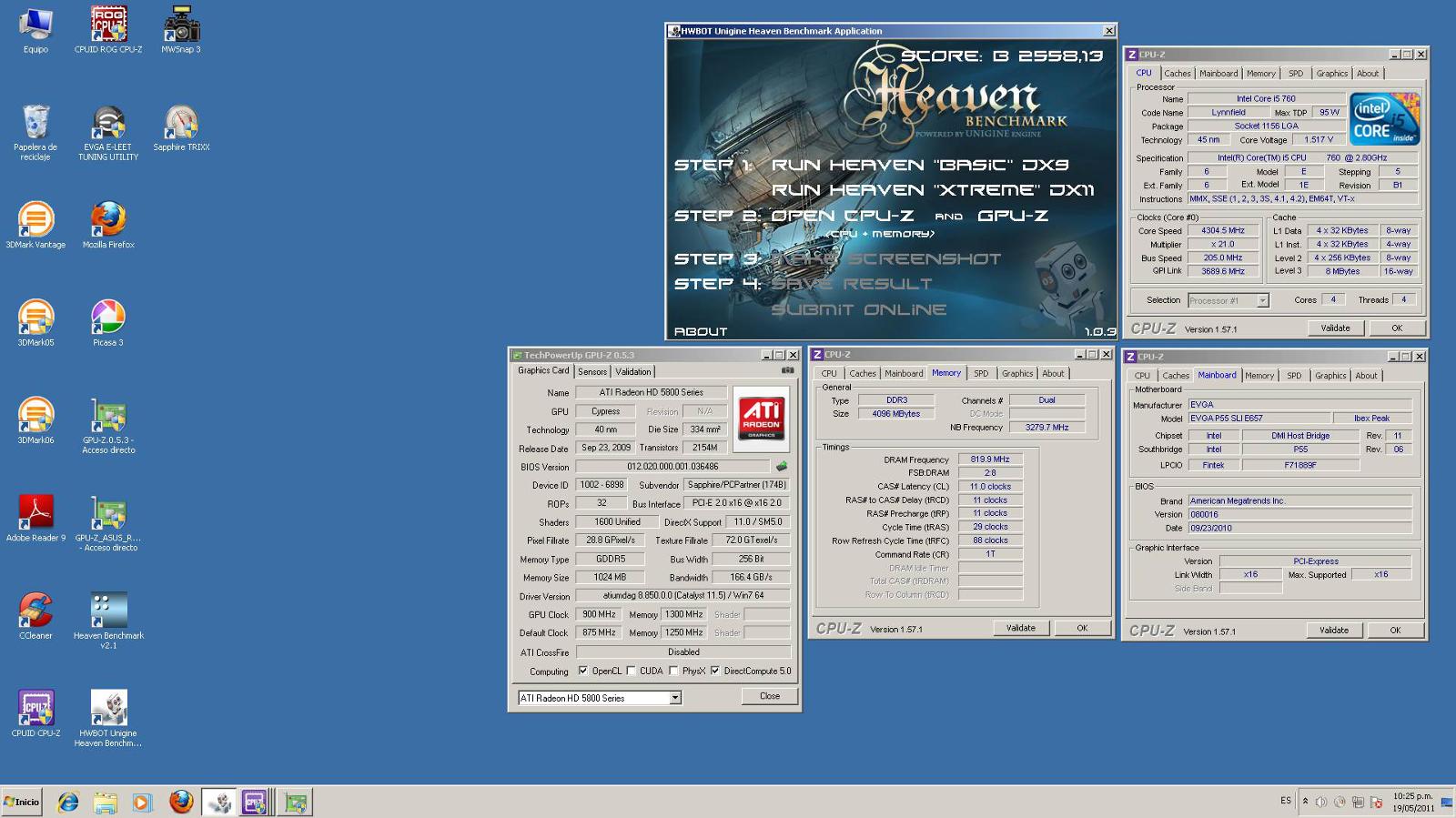
Task: Show hidden system tray icons arrow
Action: click(x=1305, y=802)
